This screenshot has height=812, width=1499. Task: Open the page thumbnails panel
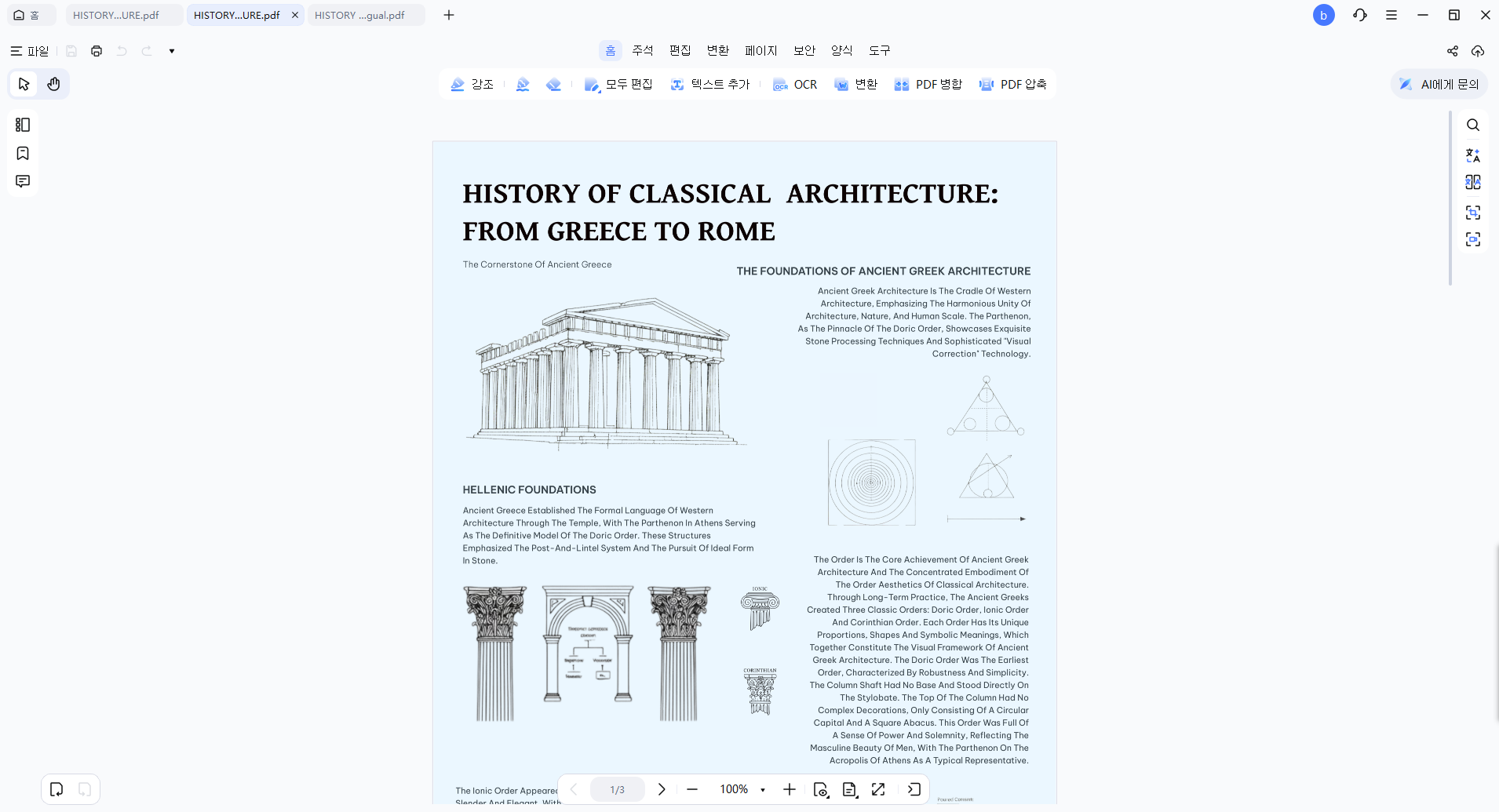click(23, 125)
